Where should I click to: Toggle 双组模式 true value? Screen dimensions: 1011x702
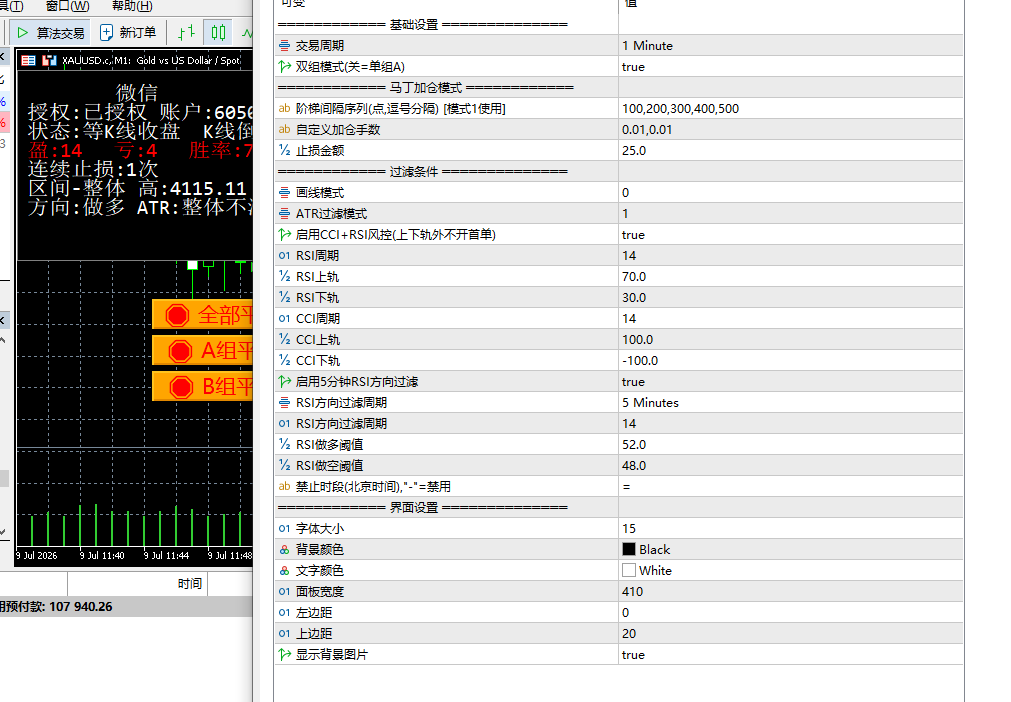click(790, 67)
